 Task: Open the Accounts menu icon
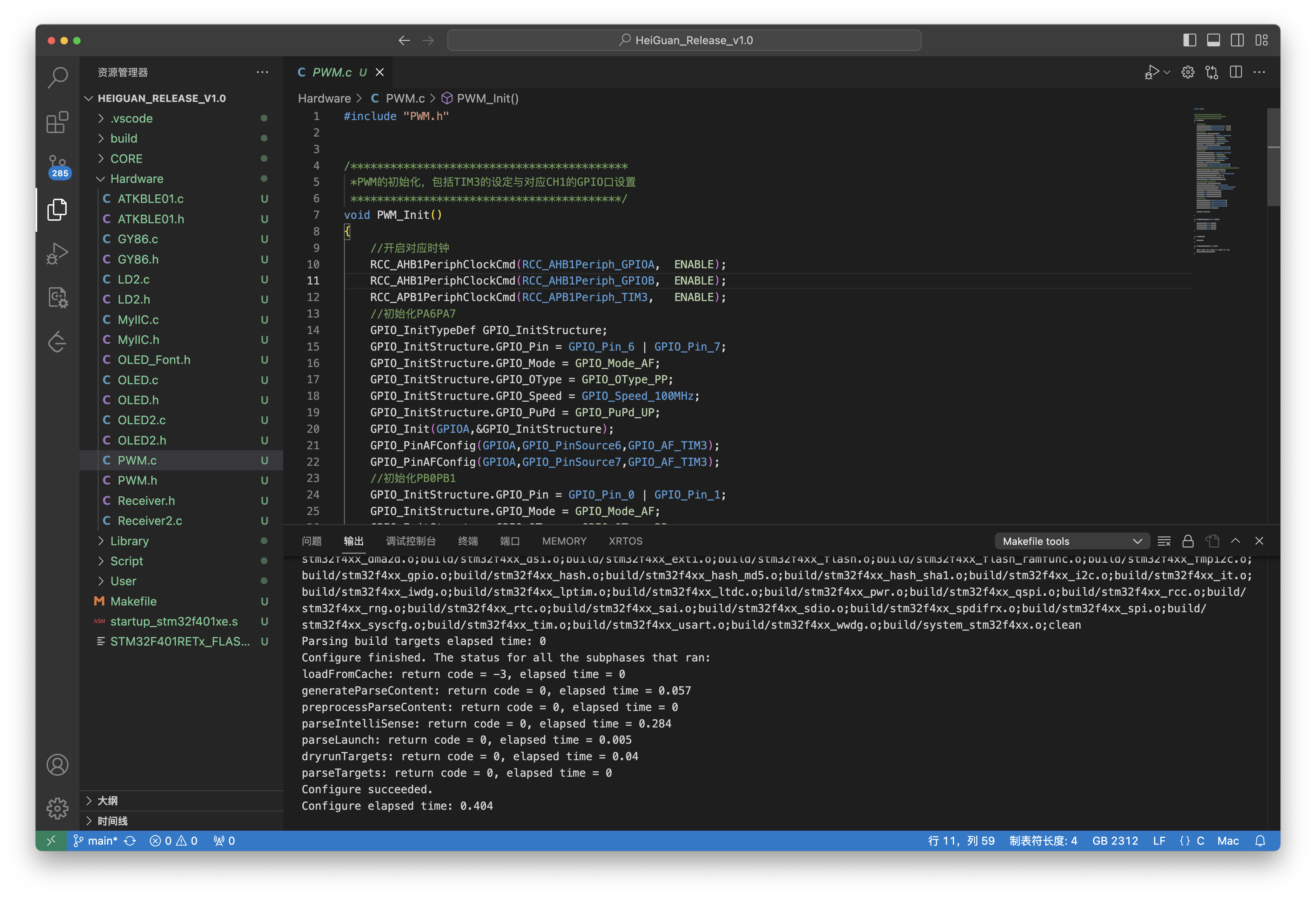(57, 765)
